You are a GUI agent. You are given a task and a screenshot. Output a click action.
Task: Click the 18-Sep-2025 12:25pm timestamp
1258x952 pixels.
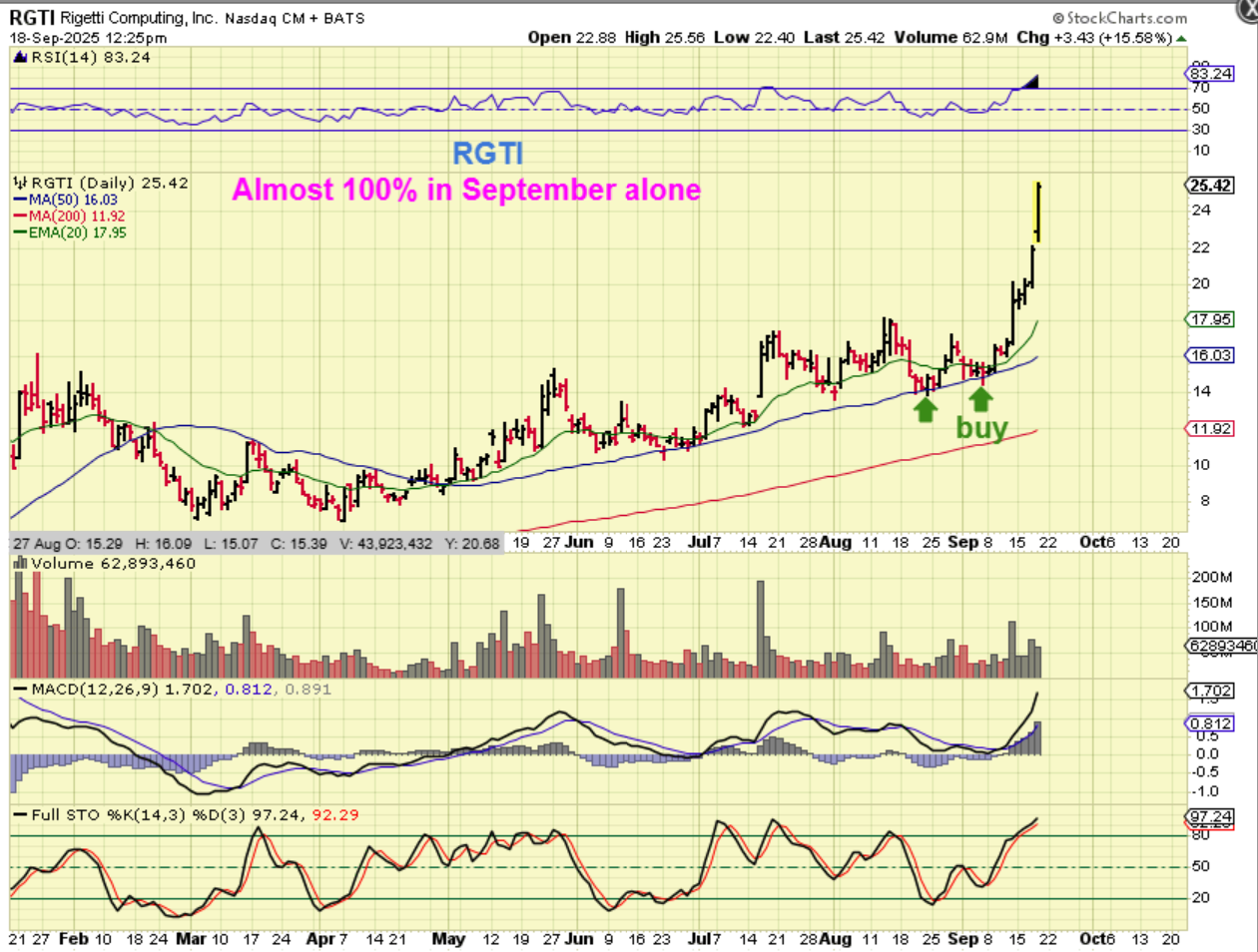pos(89,38)
